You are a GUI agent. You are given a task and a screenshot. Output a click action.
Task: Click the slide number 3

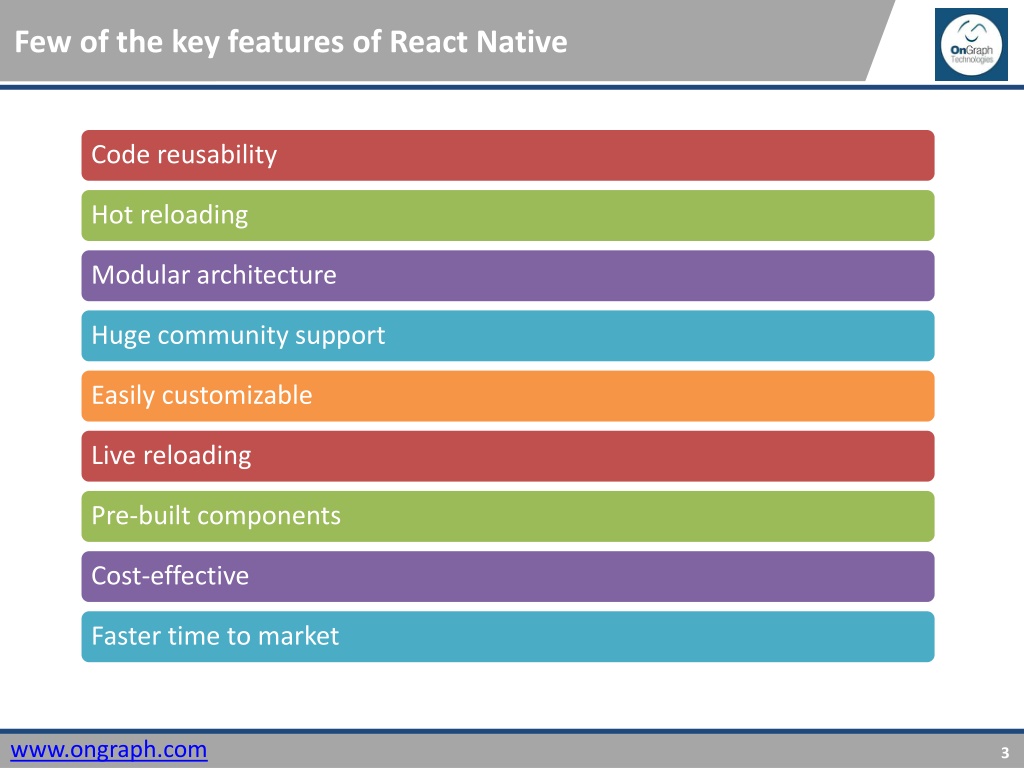[1005, 753]
